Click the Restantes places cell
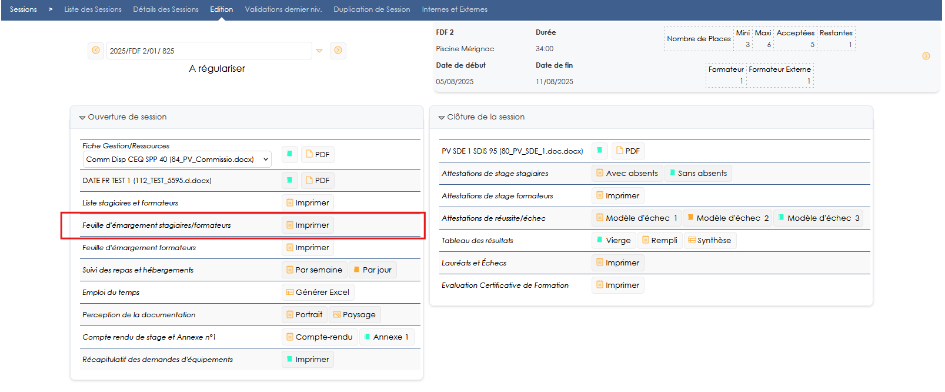 [x=835, y=44]
